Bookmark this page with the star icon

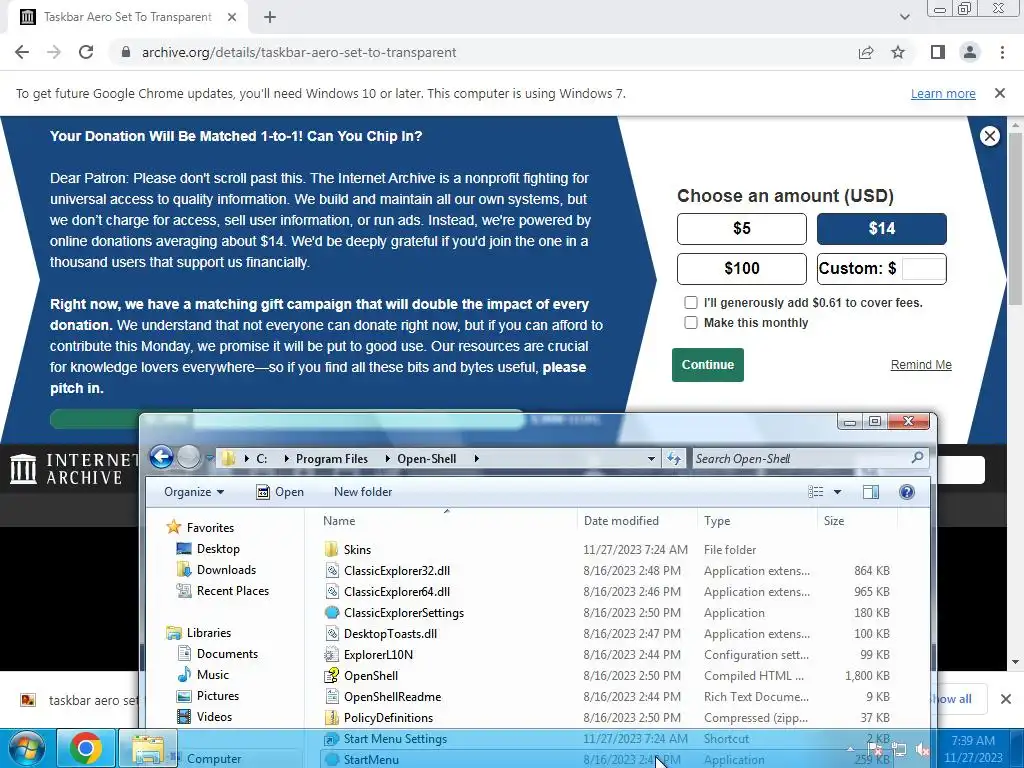pos(898,52)
